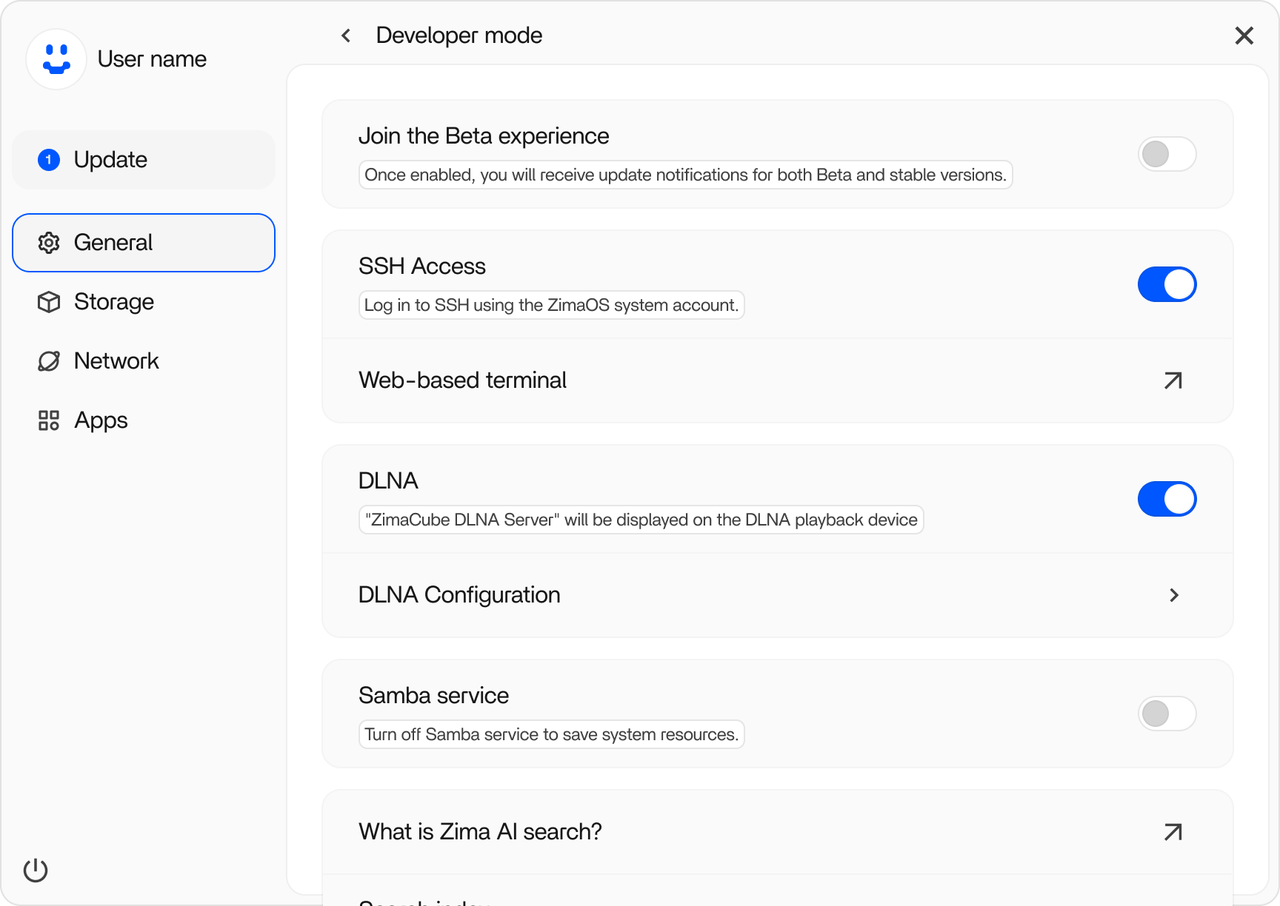
Task: Disable the DLNA toggle switch
Action: click(x=1166, y=499)
